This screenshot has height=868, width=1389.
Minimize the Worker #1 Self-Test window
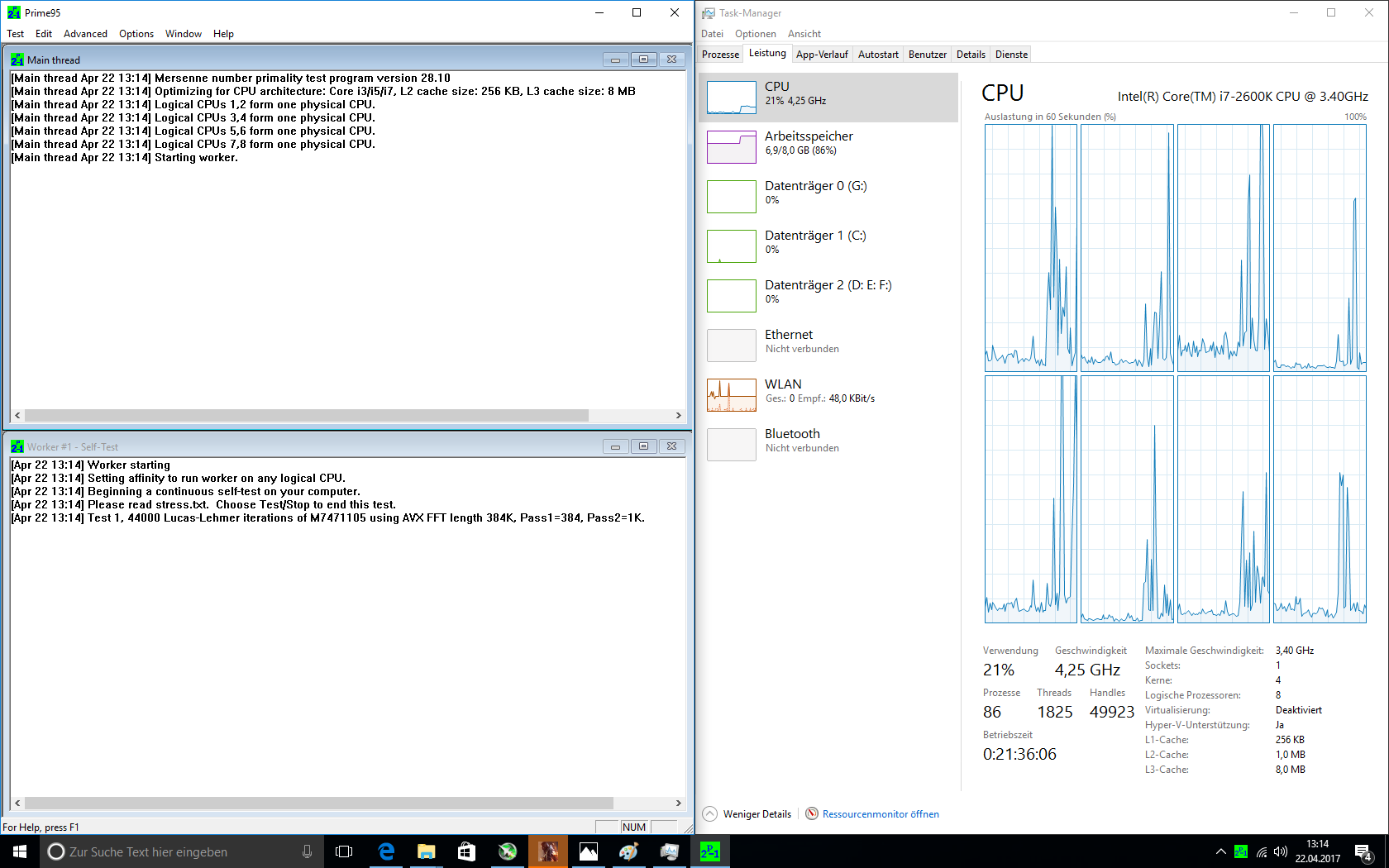(x=615, y=446)
